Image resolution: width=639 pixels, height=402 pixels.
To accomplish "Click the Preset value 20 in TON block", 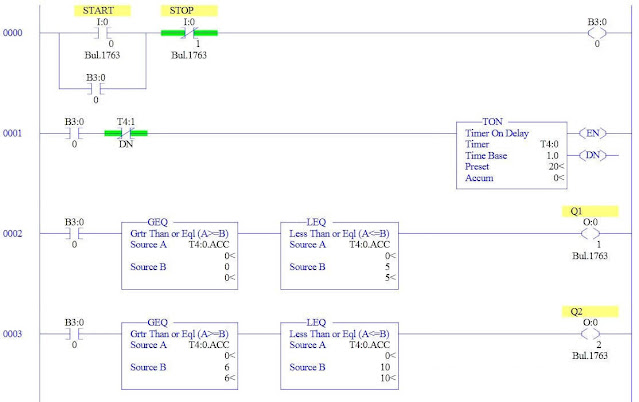I will 556,167.
